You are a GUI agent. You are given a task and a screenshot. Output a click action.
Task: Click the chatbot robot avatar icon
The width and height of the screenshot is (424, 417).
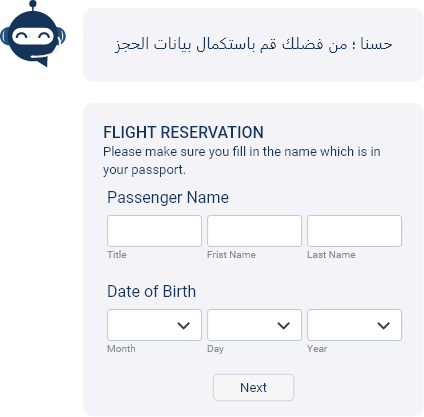[33, 34]
